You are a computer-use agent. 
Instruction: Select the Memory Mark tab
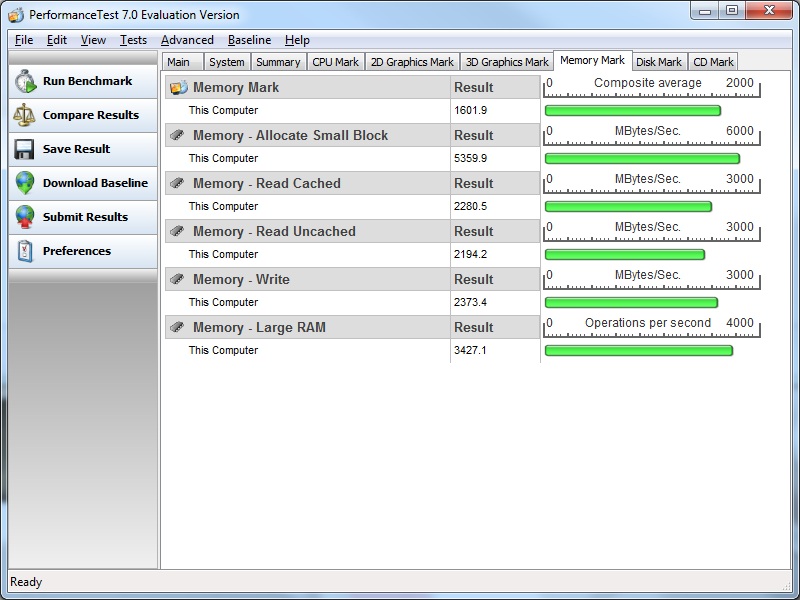(x=592, y=60)
